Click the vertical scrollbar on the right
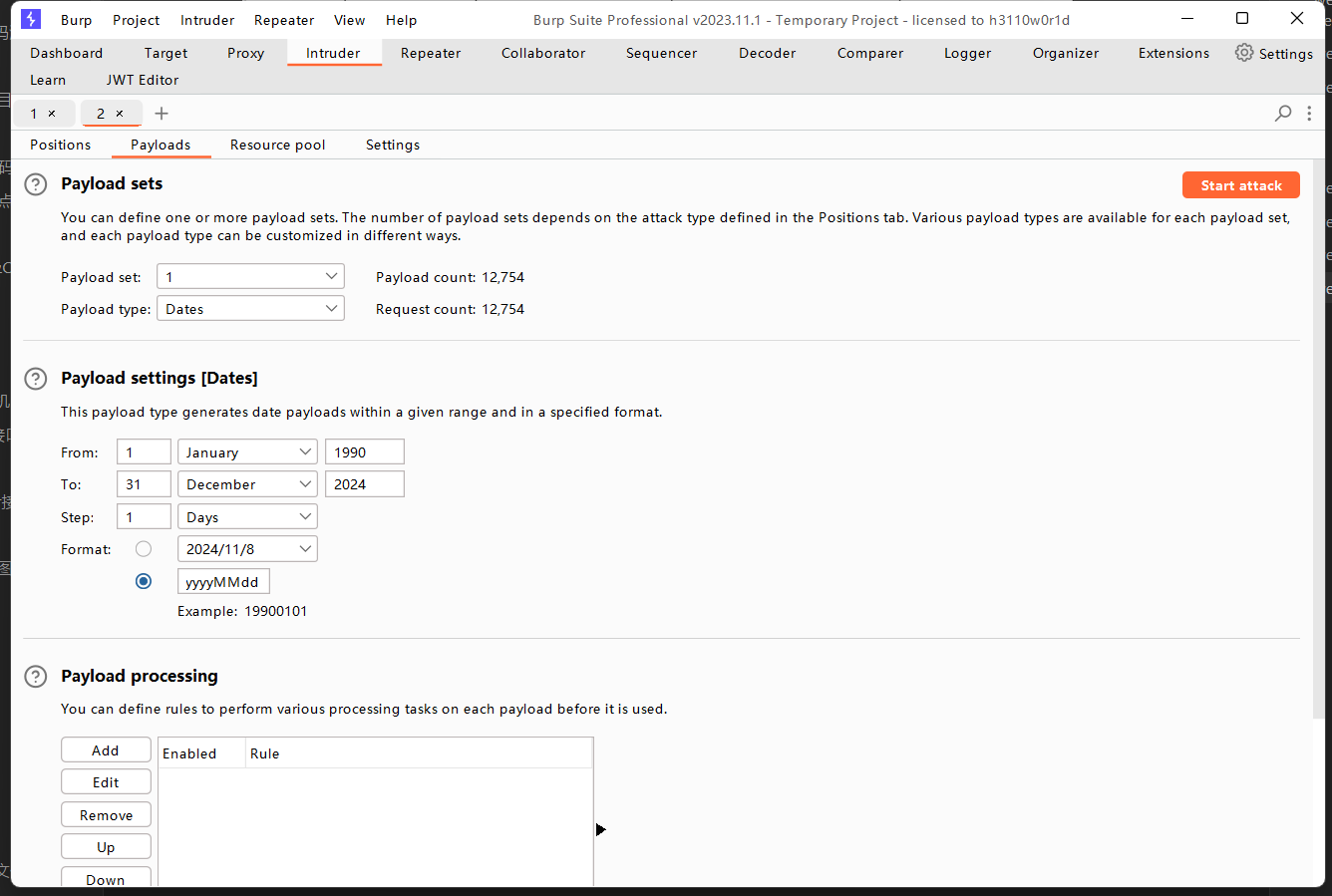Image resolution: width=1332 pixels, height=896 pixels. [1319, 439]
